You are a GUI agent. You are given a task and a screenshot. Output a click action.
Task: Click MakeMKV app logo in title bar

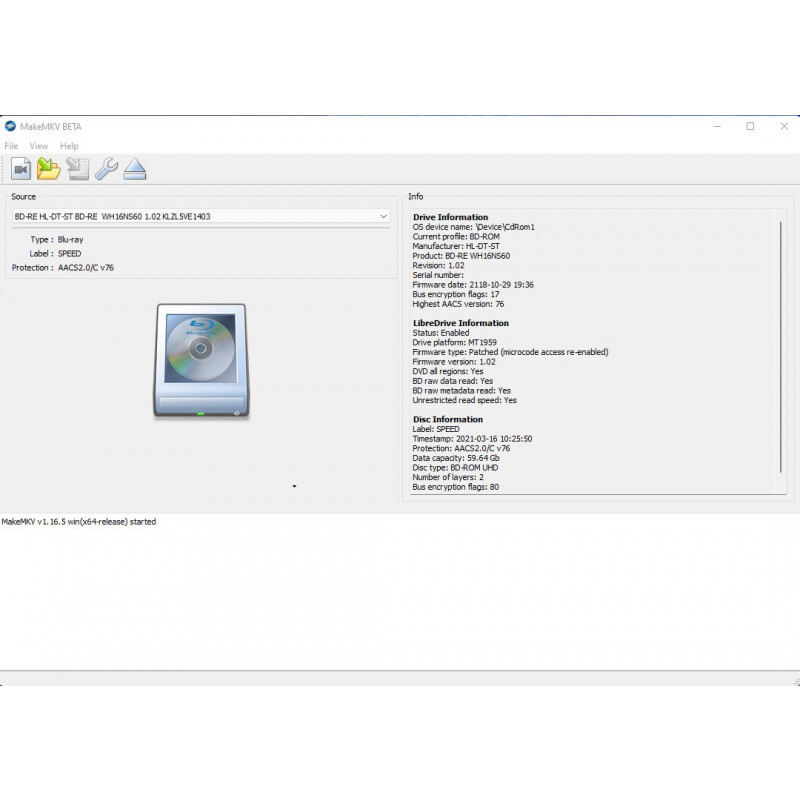(10, 126)
